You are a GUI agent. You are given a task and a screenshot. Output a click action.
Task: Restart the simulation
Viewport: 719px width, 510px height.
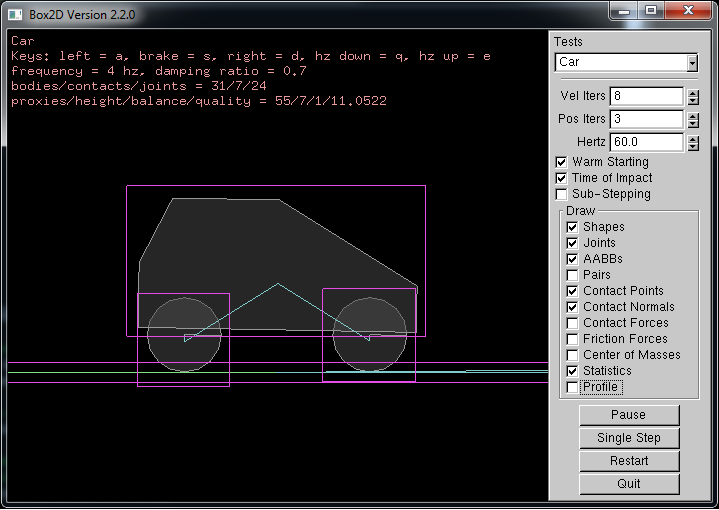point(628,461)
